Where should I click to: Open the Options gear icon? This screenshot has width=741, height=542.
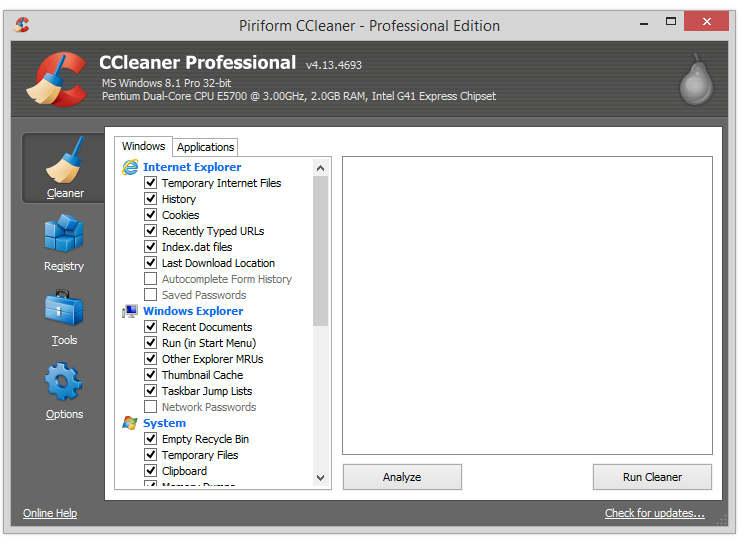64,381
